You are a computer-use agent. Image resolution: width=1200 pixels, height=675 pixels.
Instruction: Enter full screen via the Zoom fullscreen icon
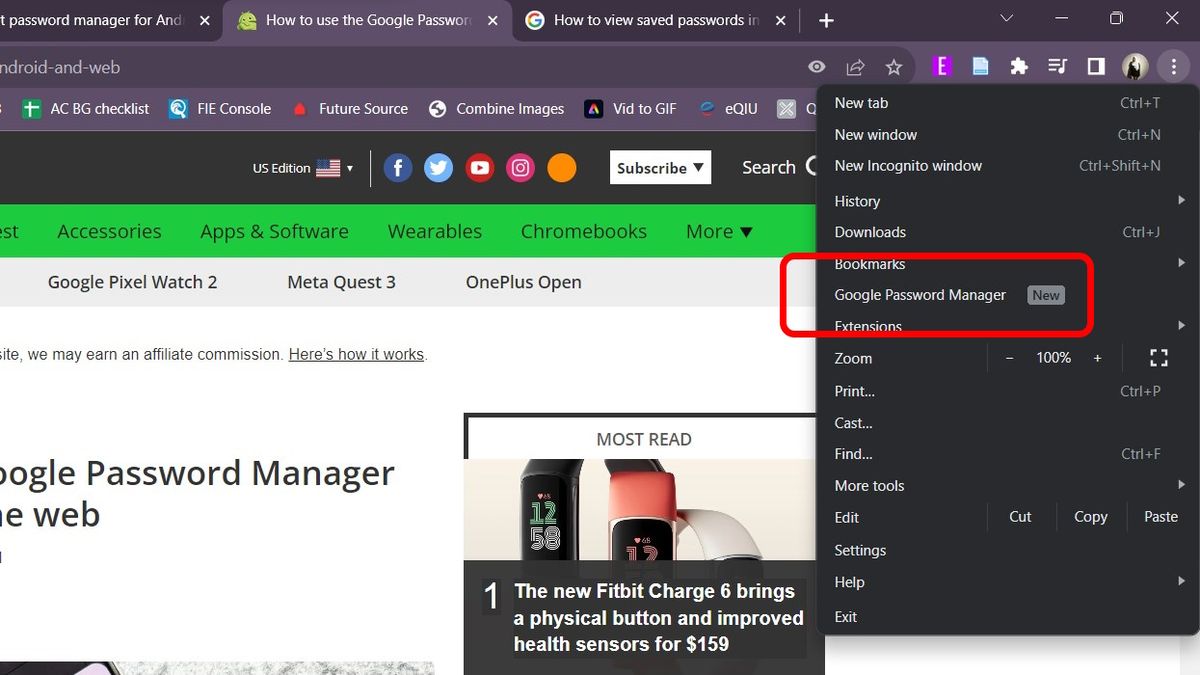tap(1158, 357)
